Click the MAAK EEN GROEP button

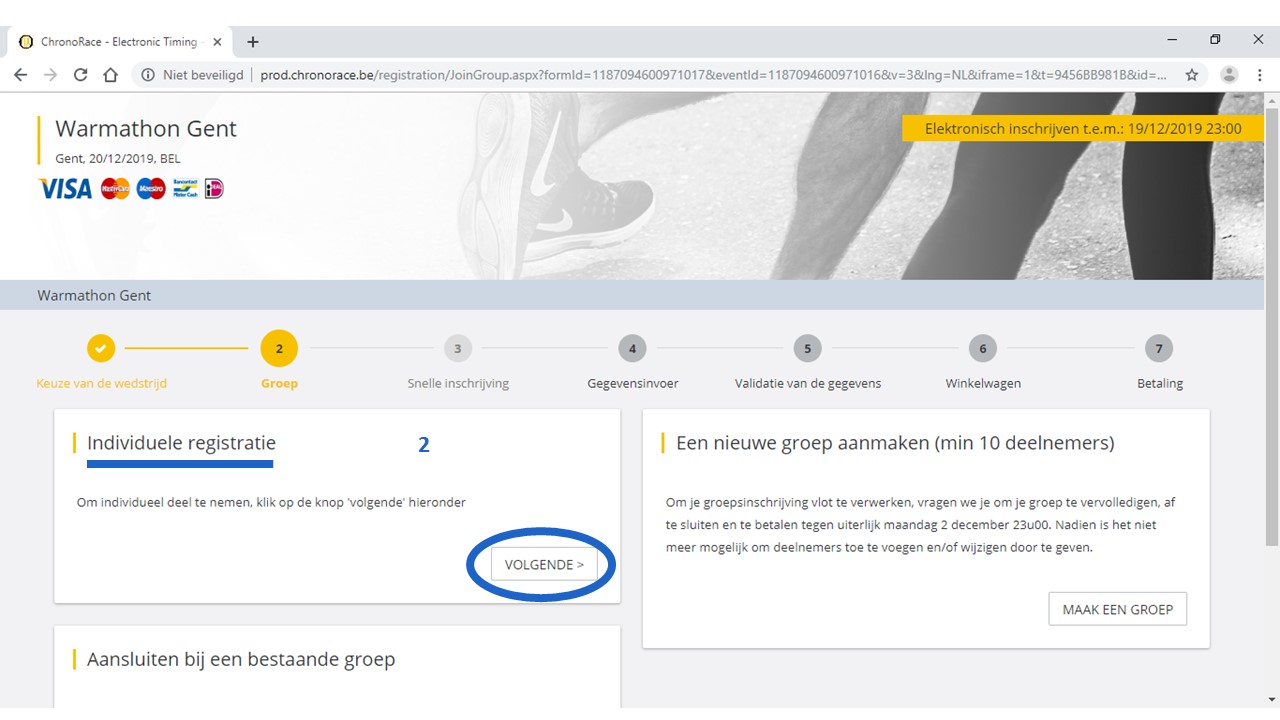pyautogui.click(x=1117, y=609)
